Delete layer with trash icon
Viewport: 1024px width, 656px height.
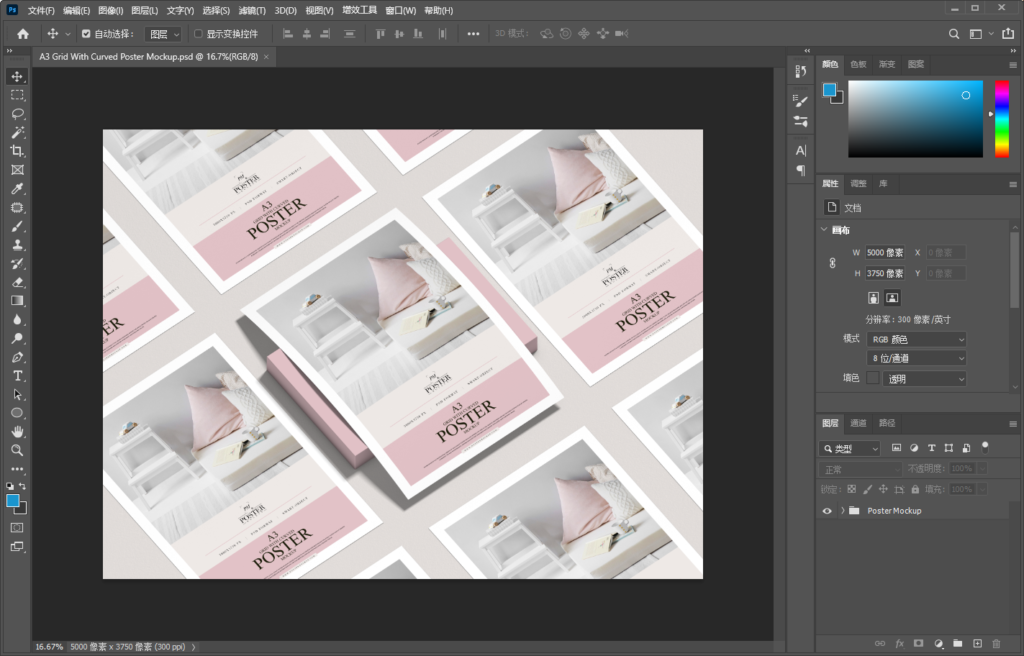[996, 644]
